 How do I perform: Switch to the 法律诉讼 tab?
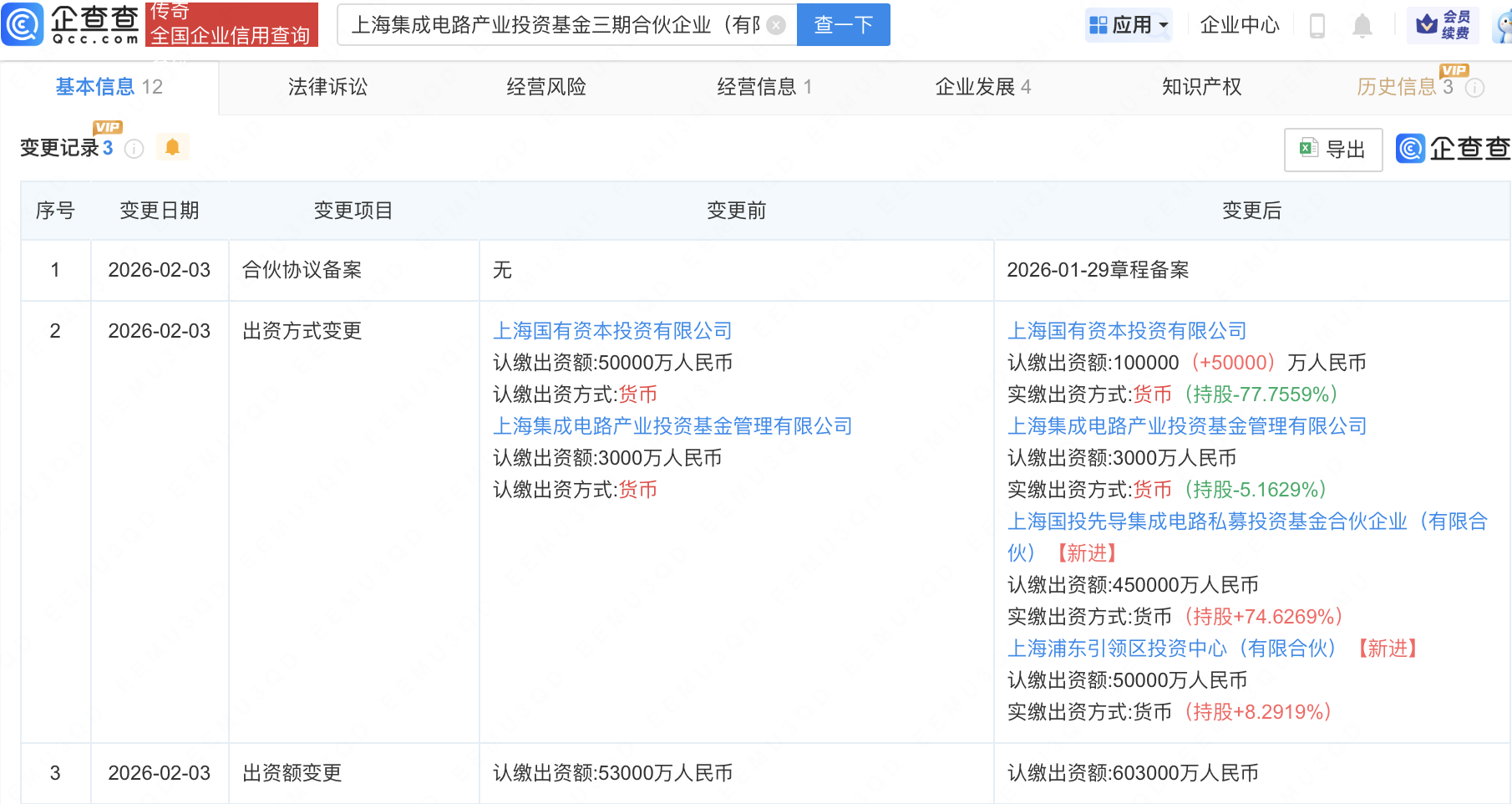pos(327,87)
